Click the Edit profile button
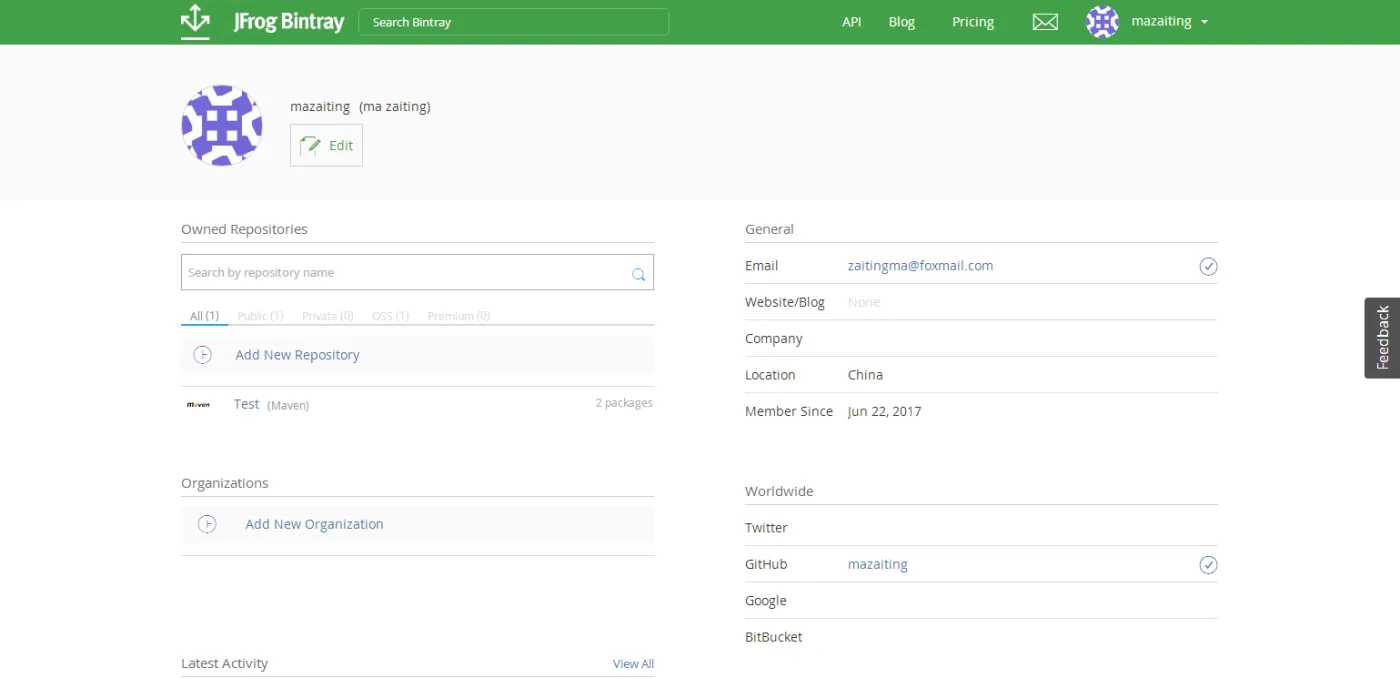The width and height of the screenshot is (1400, 678). pos(326,145)
